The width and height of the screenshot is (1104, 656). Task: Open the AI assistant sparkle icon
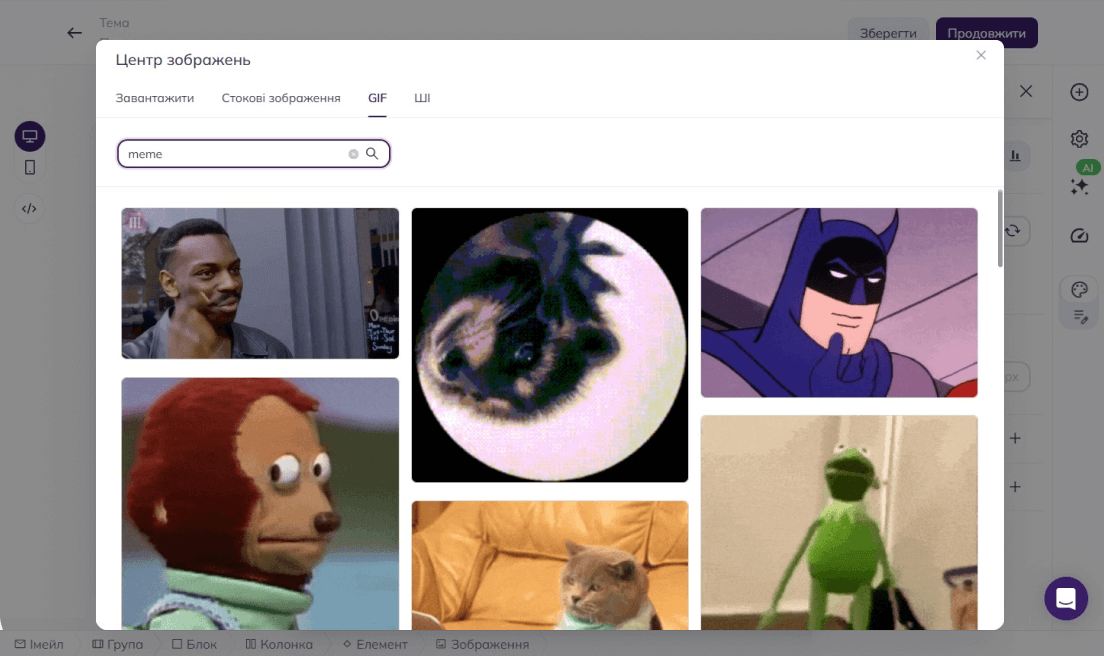coord(1079,187)
